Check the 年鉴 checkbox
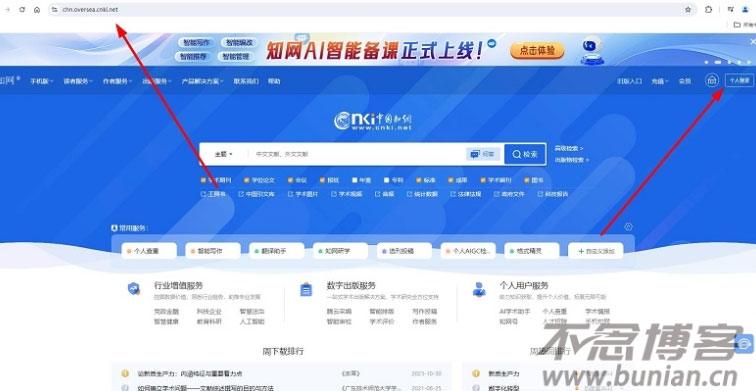The height and width of the screenshot is (391, 756). tap(355, 180)
